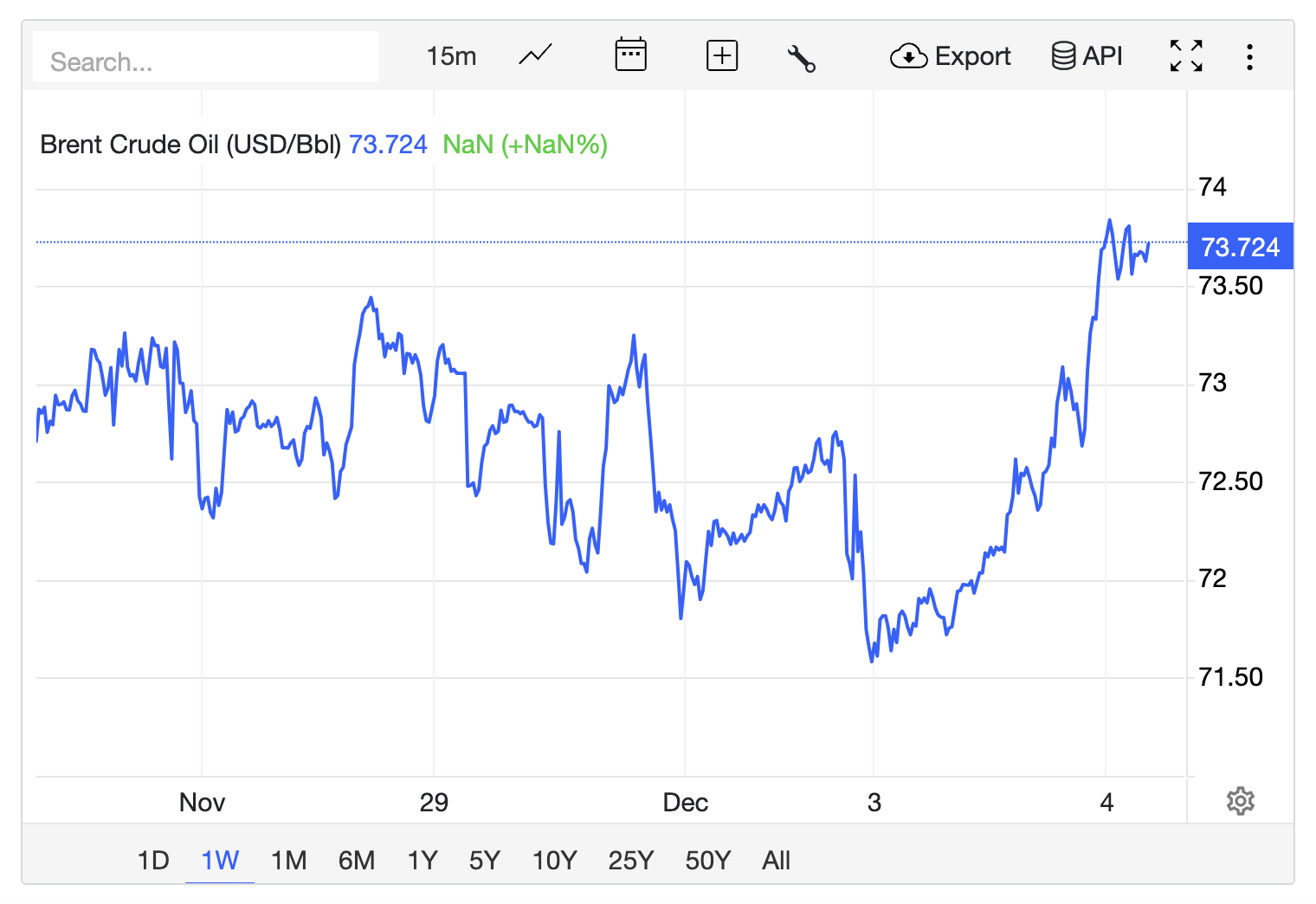Image resolution: width=1316 pixels, height=904 pixels.
Task: Click the 71.50 label on price axis
Action: click(x=1230, y=677)
